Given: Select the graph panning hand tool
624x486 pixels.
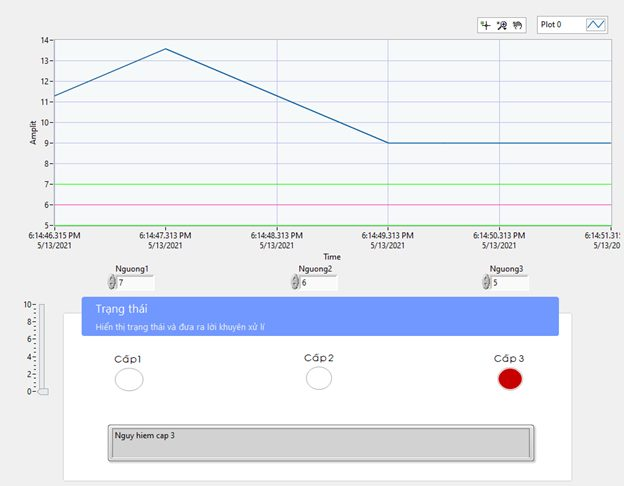Looking at the screenshot, I should [517, 25].
